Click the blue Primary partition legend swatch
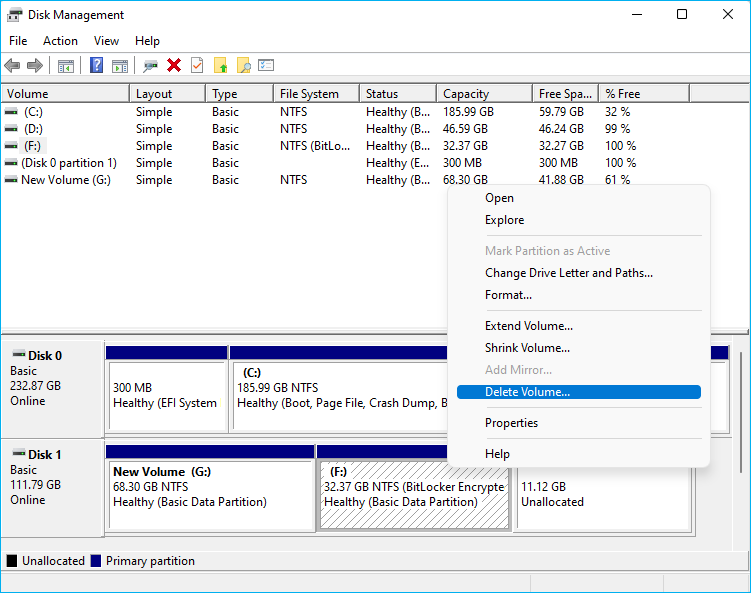The width and height of the screenshot is (751, 593). coord(96,561)
